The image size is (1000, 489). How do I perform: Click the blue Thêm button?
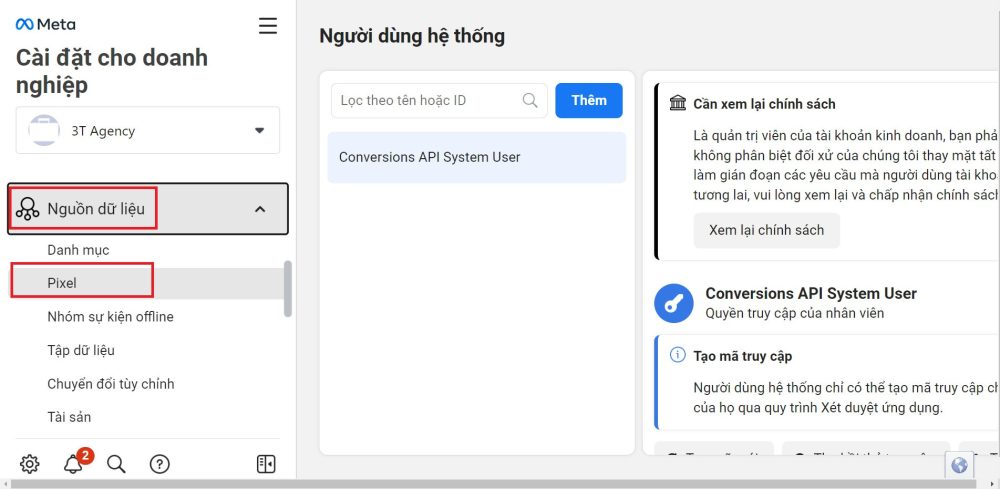(x=589, y=100)
